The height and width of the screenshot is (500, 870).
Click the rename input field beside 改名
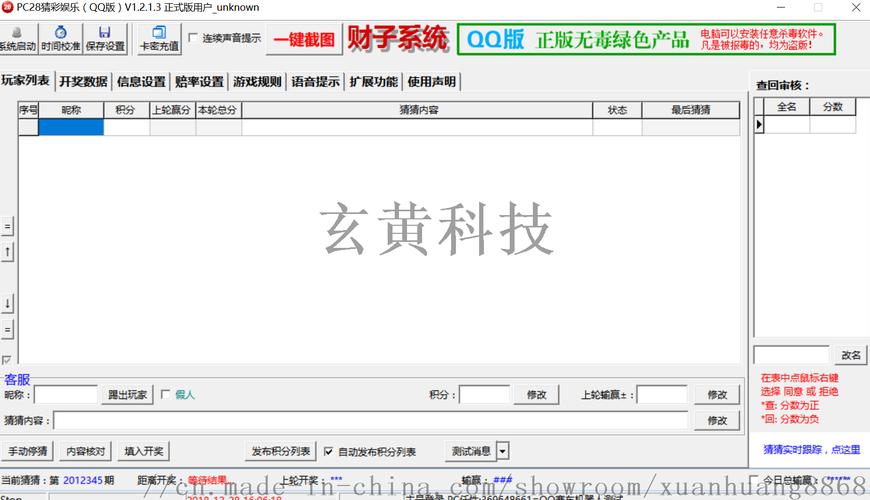coord(791,355)
